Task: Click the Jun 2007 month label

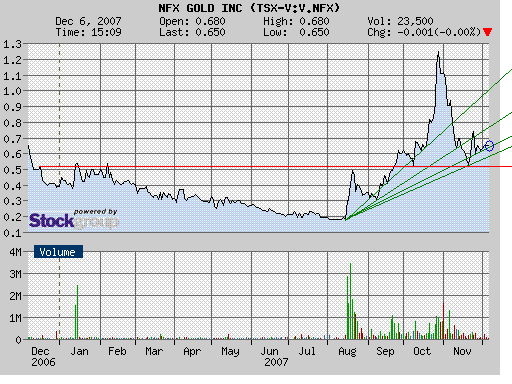Action: click(275, 357)
